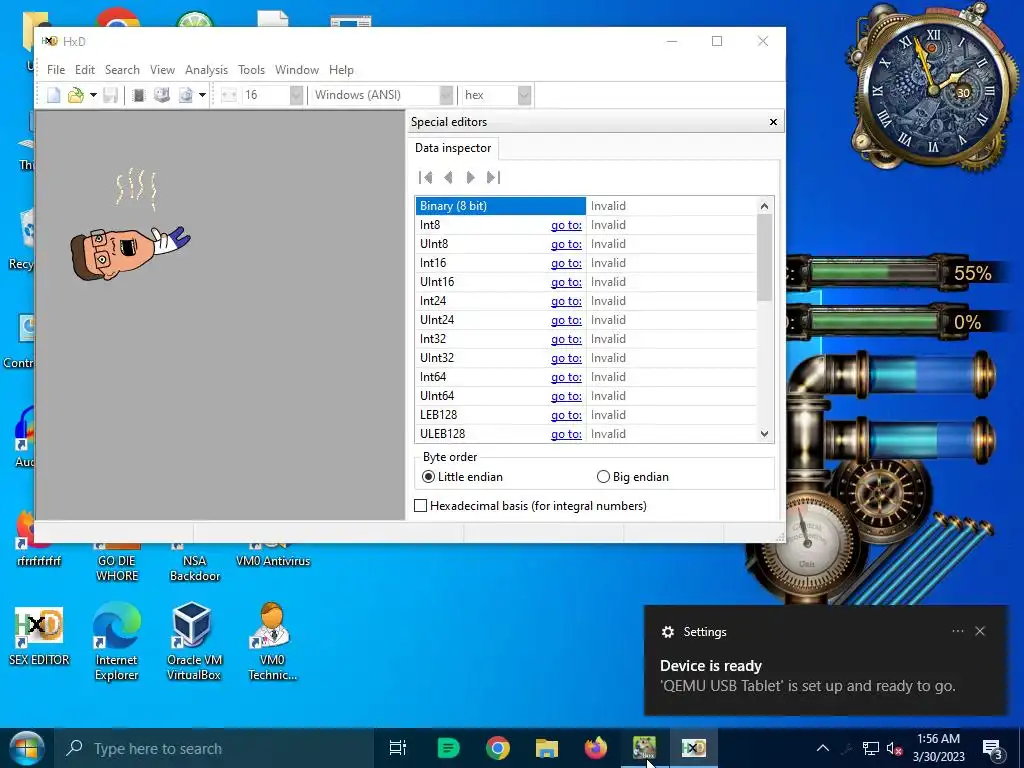
Task: Open the Analysis menu
Action: [206, 70]
